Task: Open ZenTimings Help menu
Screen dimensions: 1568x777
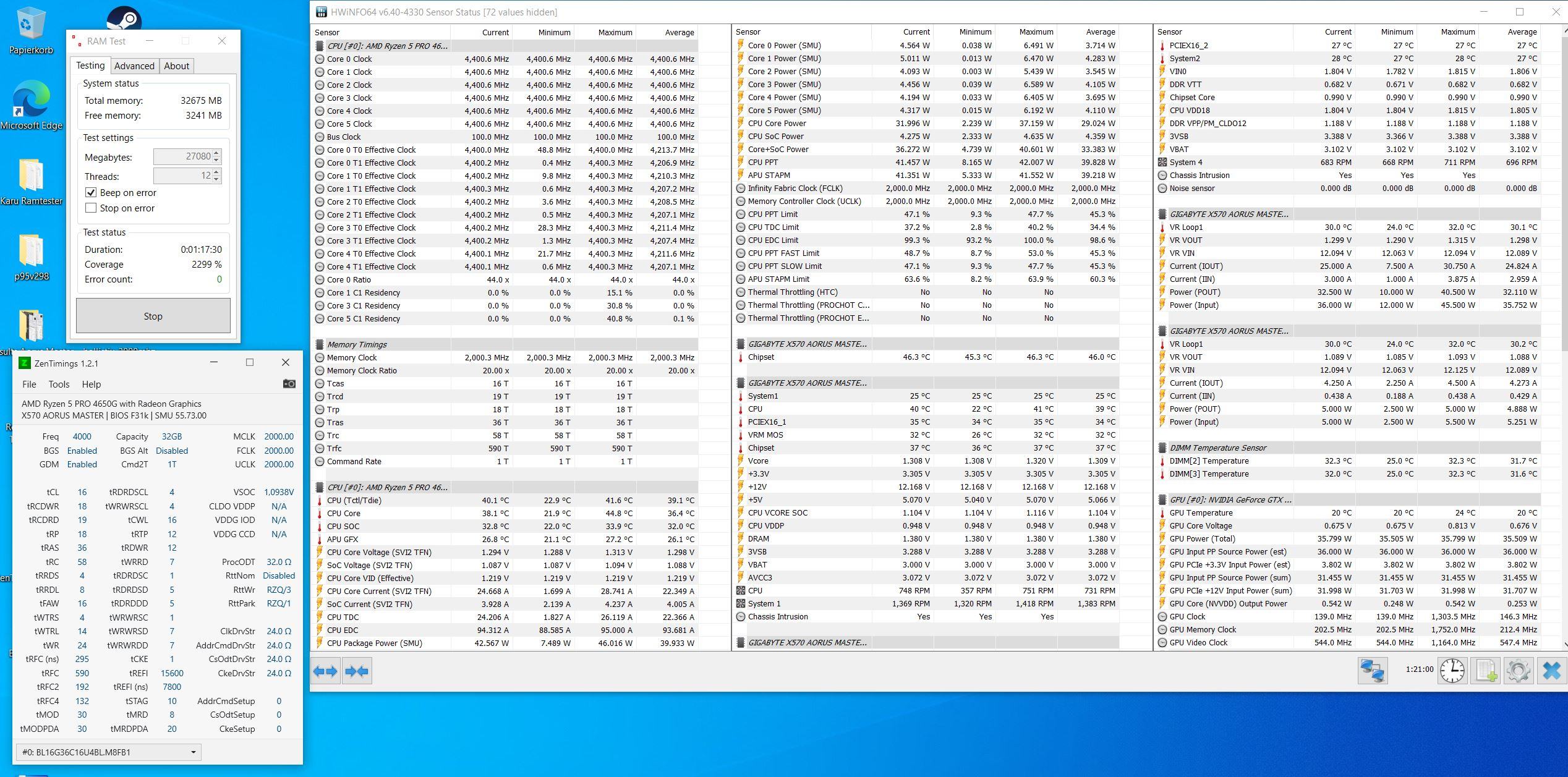Action: (92, 384)
